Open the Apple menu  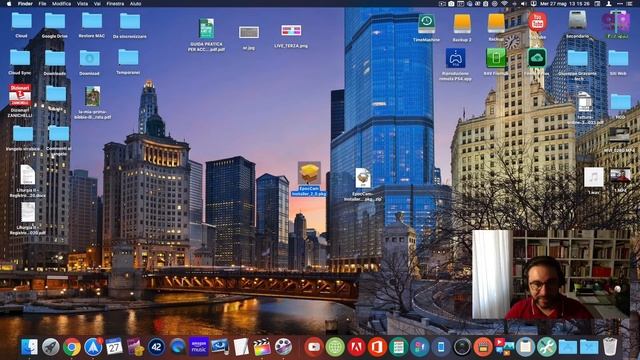9,4
